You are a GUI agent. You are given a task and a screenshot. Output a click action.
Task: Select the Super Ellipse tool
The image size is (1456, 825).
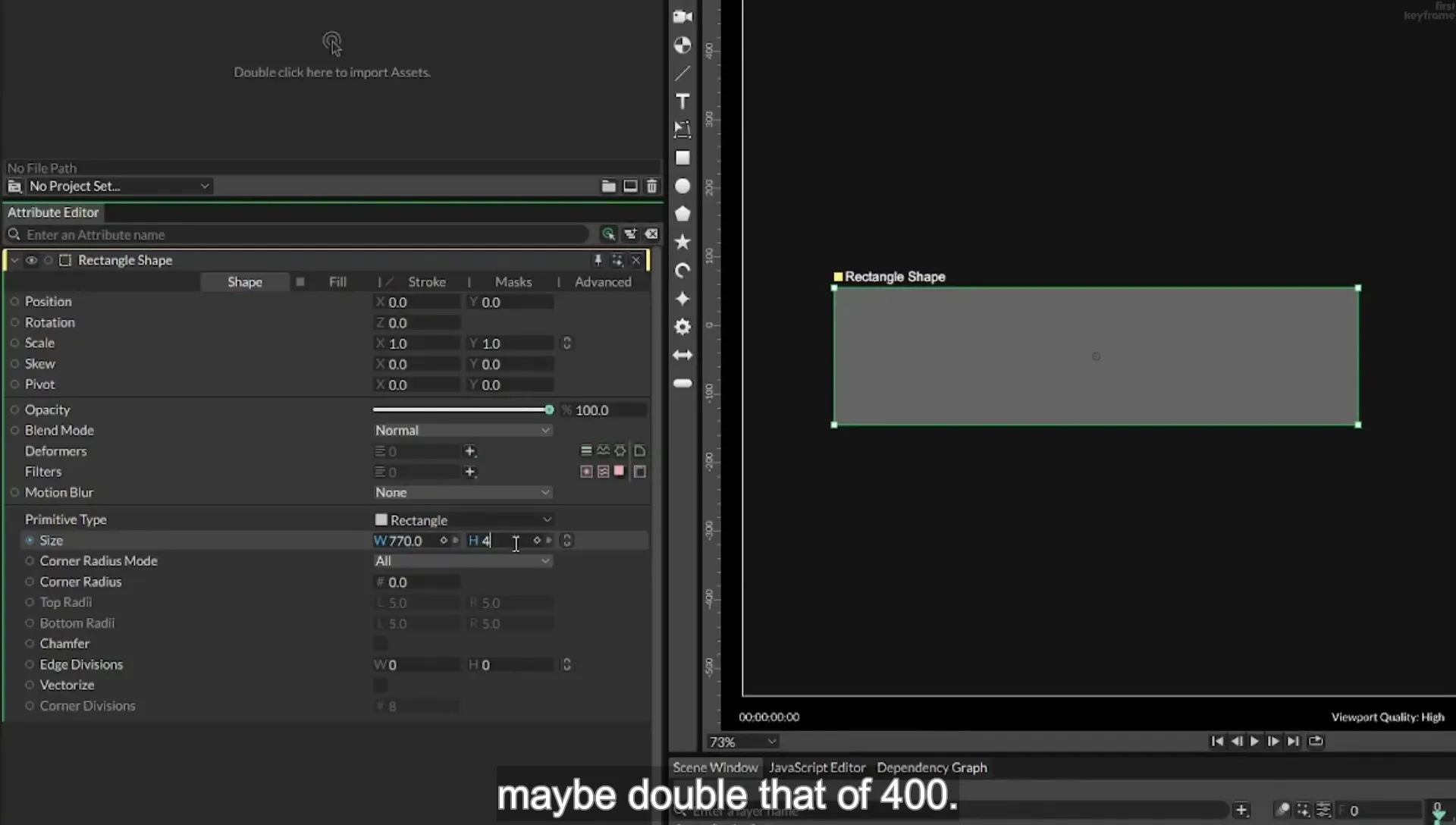click(x=682, y=298)
